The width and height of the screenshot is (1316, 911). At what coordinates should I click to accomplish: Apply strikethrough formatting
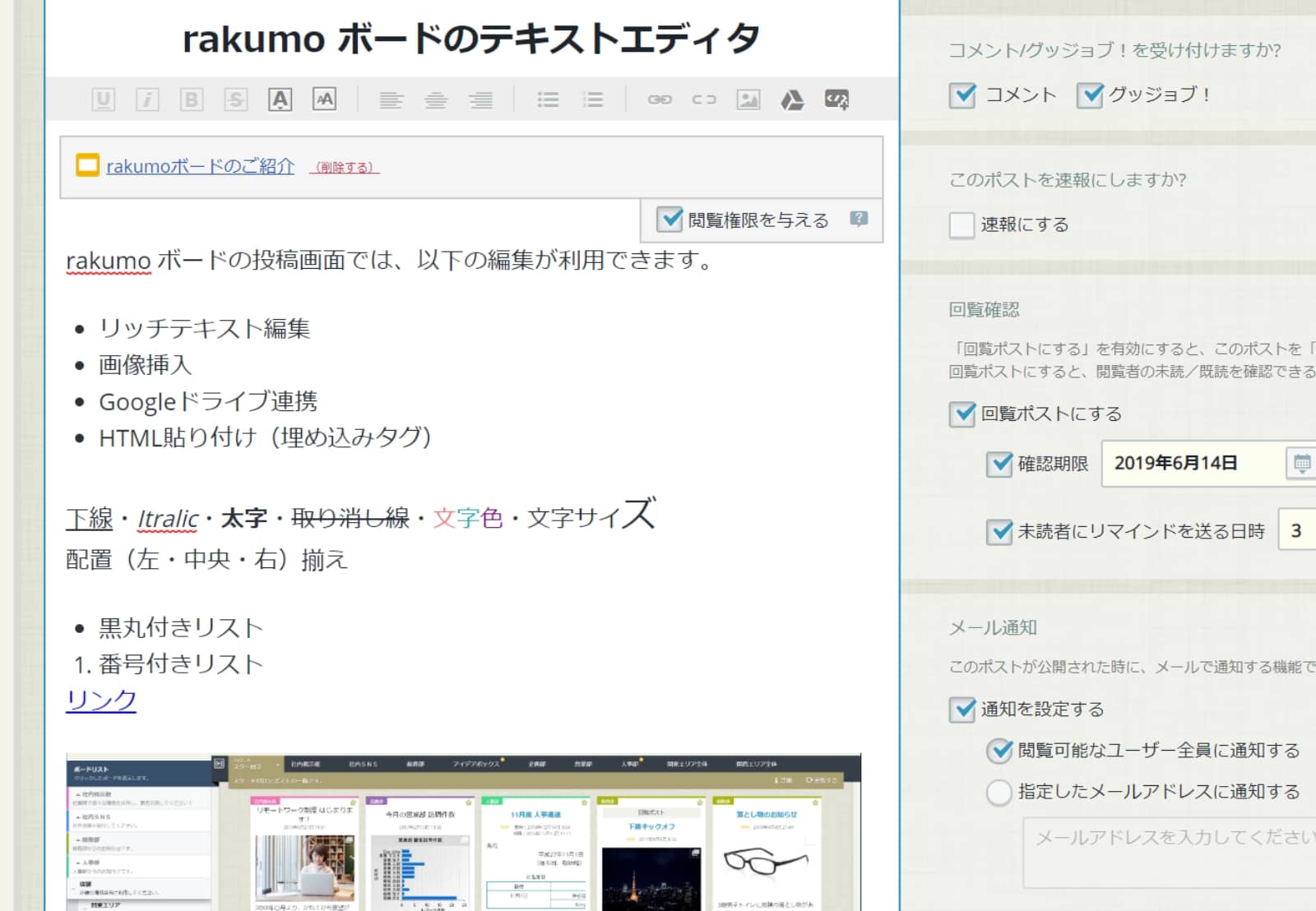[x=234, y=99]
